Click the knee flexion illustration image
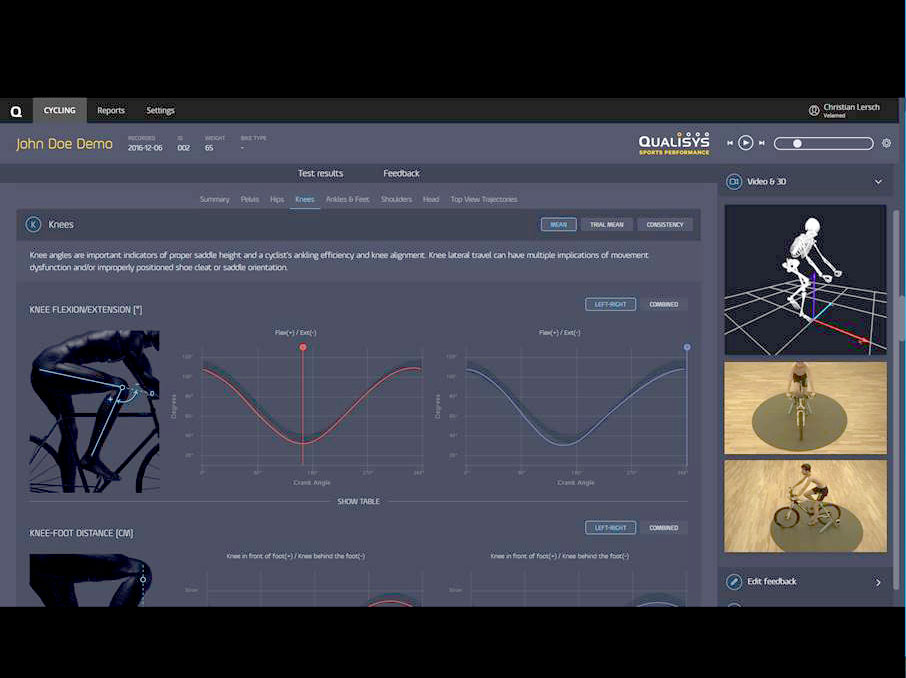The image size is (906, 678). point(94,412)
